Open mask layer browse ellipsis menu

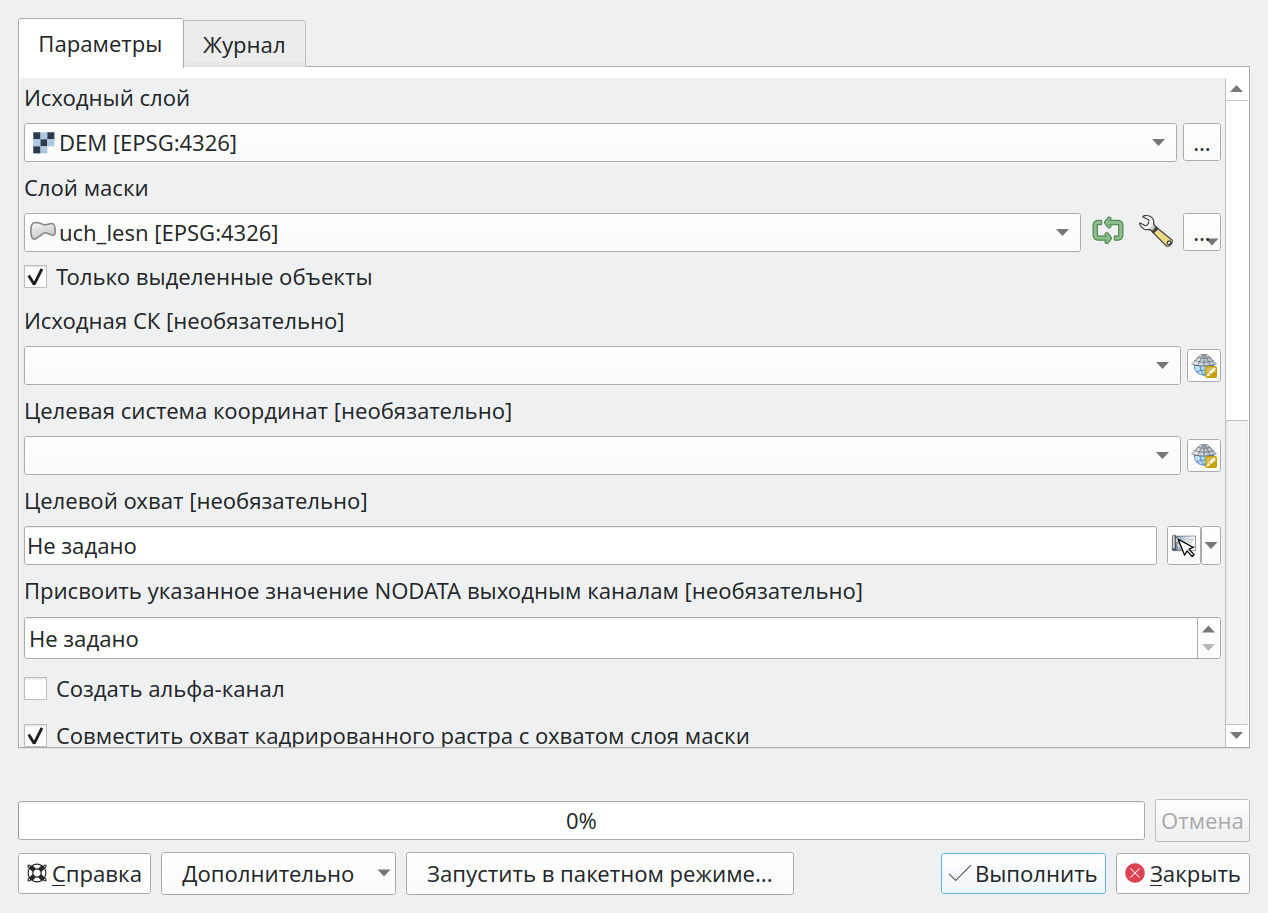[1202, 233]
